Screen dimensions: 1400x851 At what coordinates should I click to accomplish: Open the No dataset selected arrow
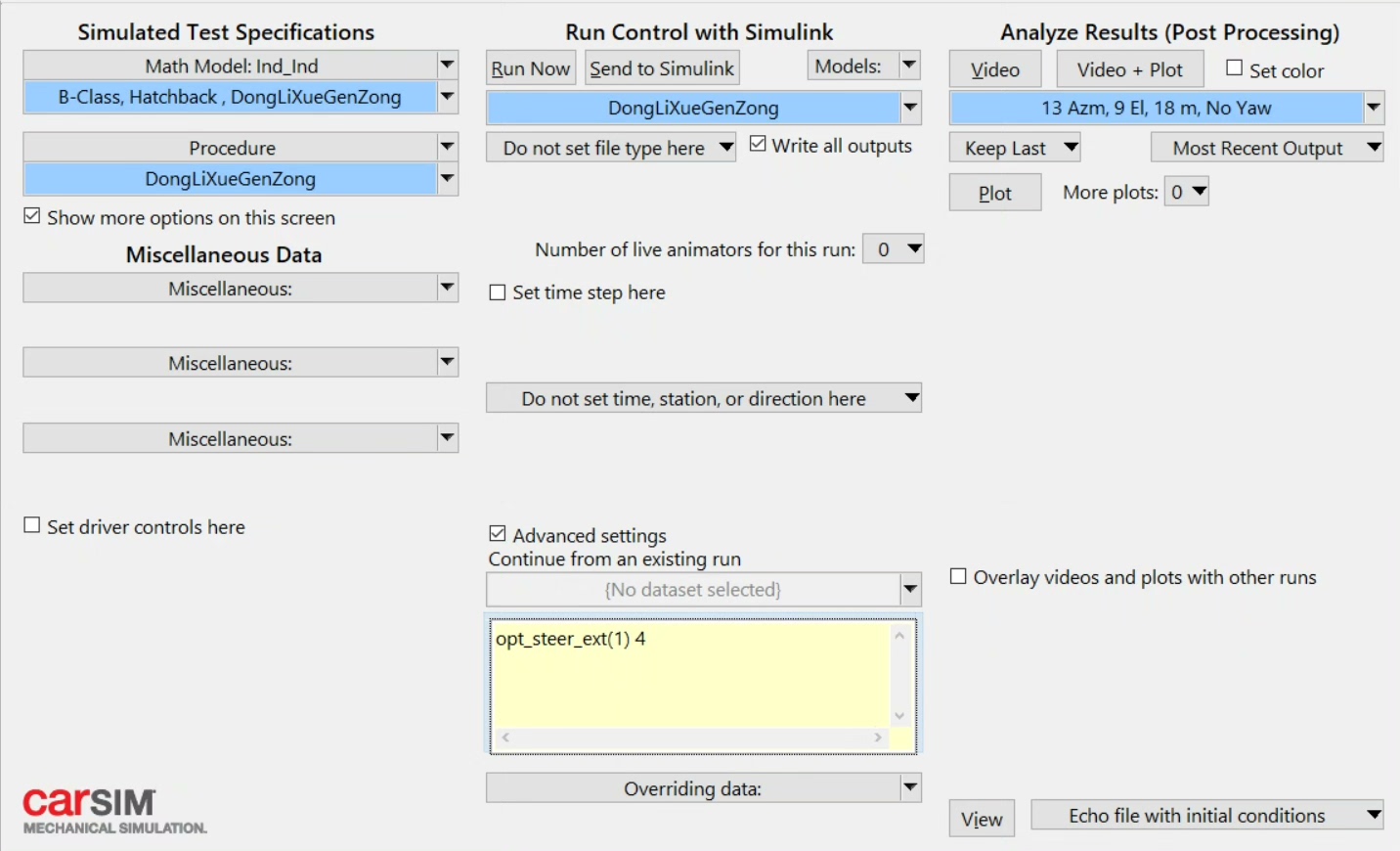pyautogui.click(x=910, y=590)
